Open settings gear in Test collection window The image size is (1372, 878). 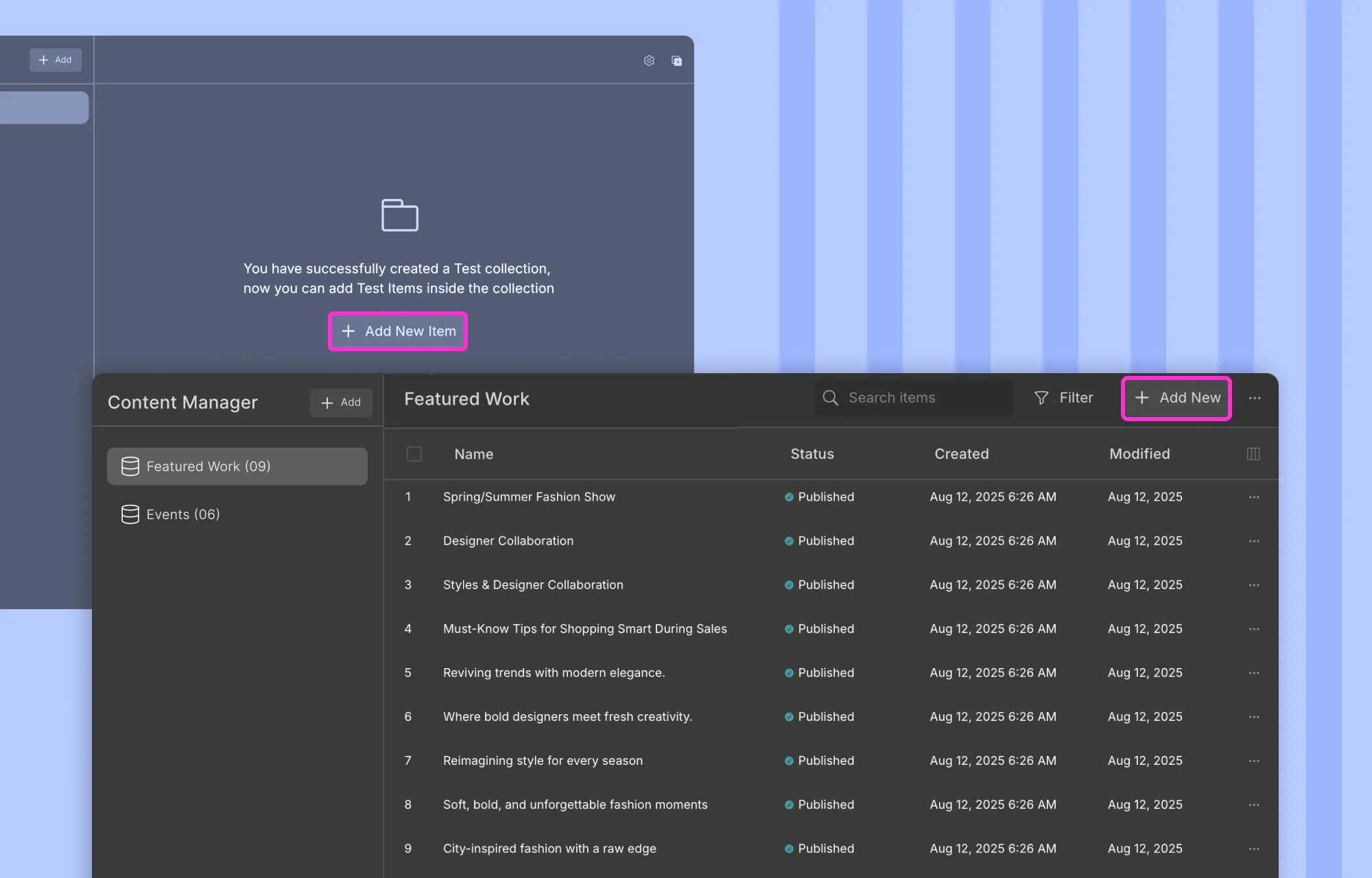point(649,60)
